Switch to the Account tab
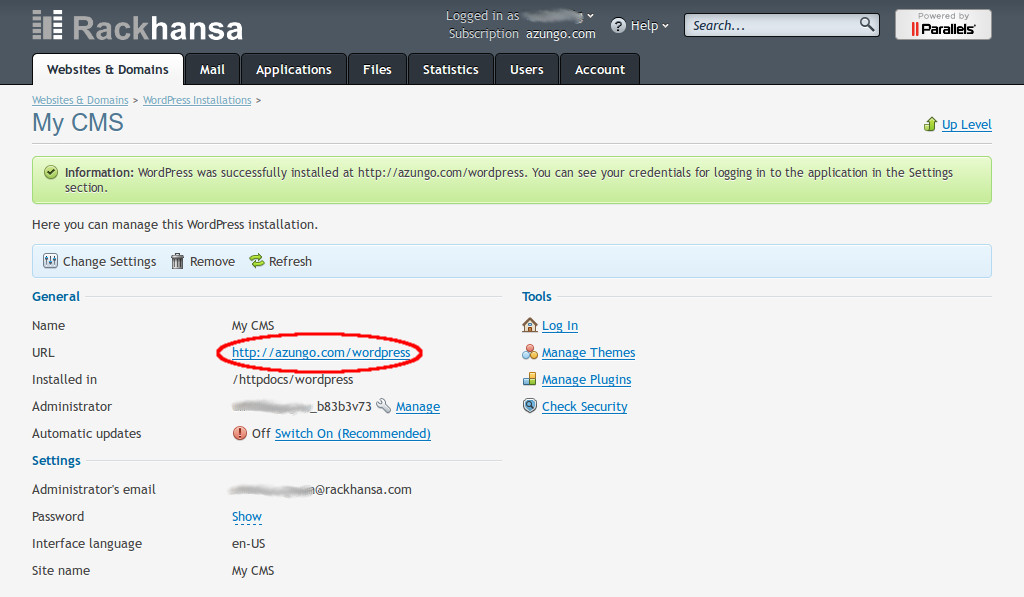 [600, 69]
